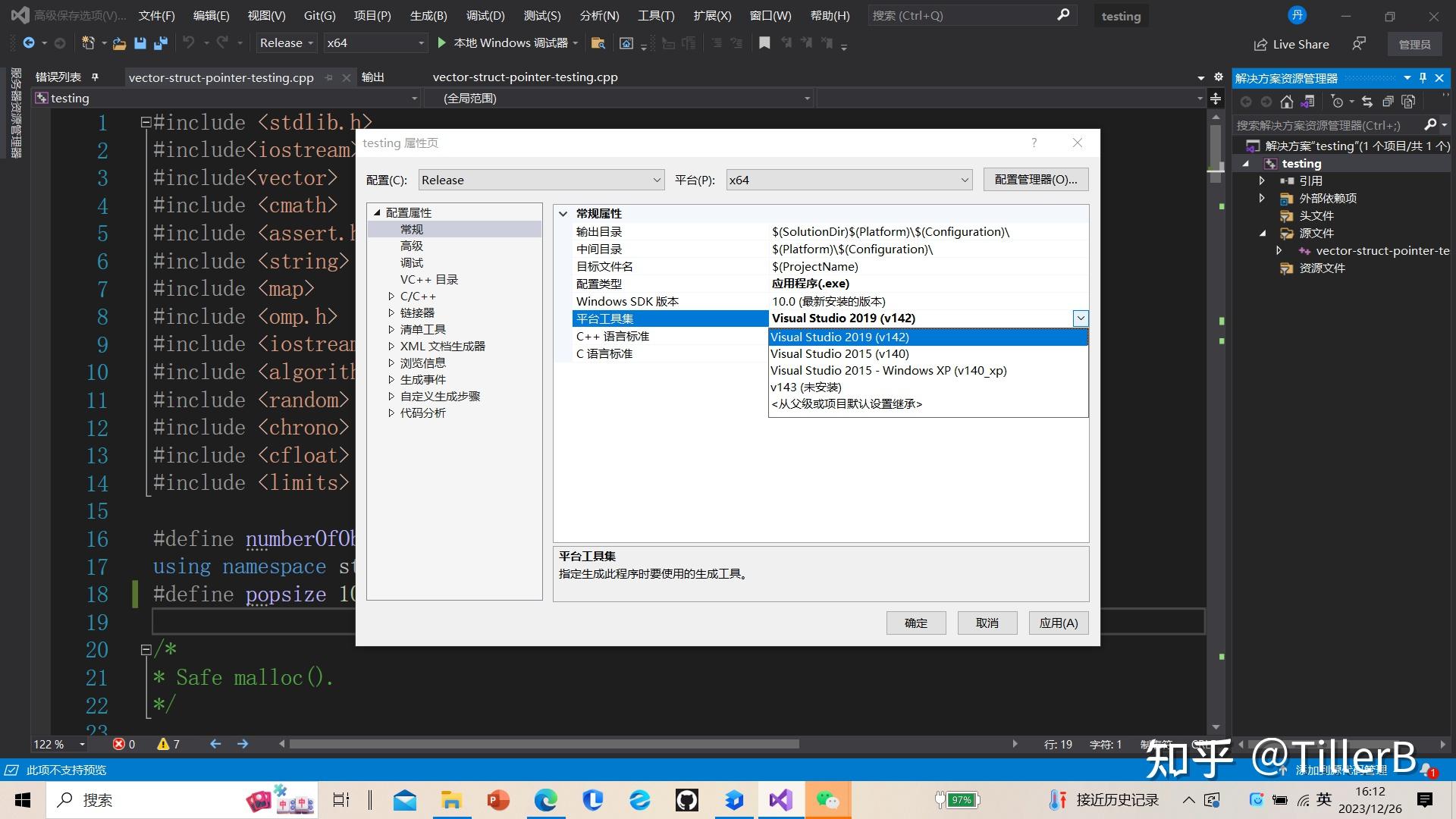The width and height of the screenshot is (1456, 819).
Task: Click the open file folder icon
Action: pos(119,43)
